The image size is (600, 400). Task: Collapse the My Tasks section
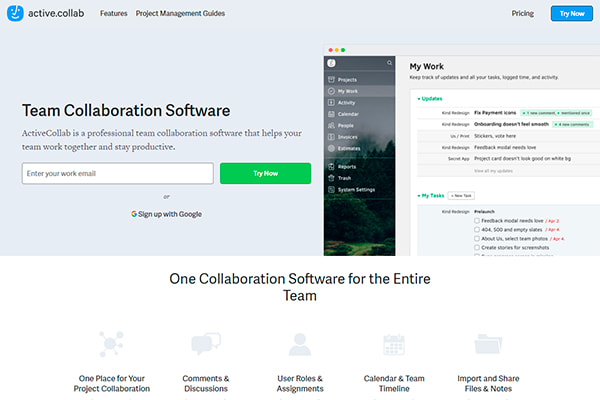click(x=431, y=196)
